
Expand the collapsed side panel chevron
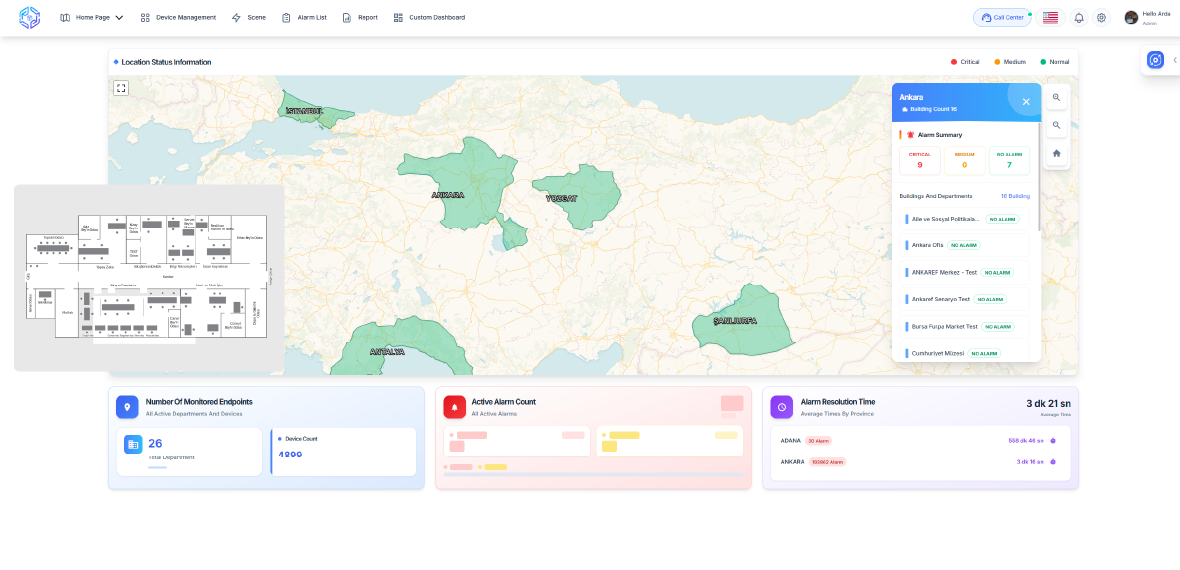(x=1175, y=60)
